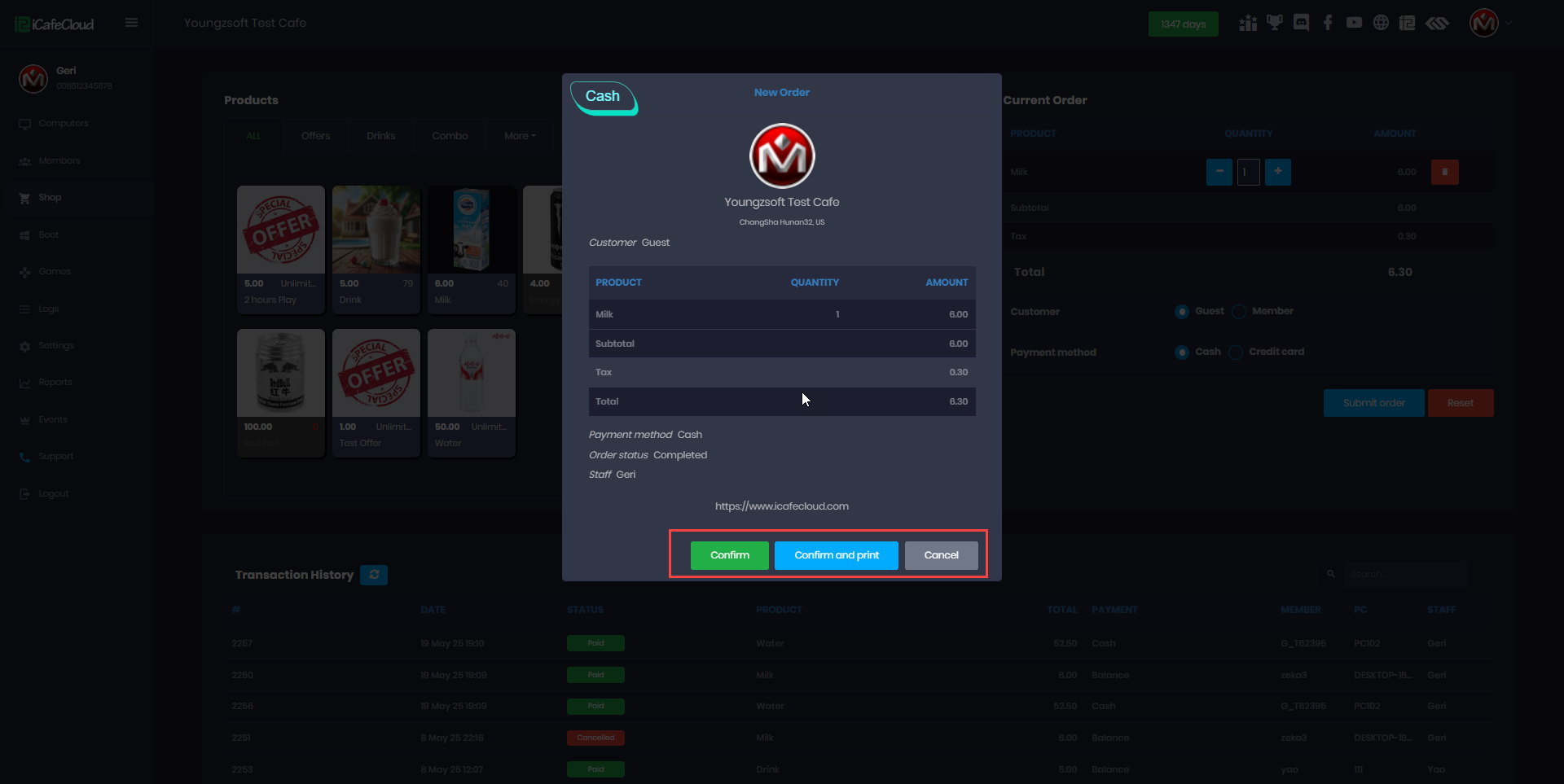Expand the More products dropdown
The image size is (1564, 784).
pos(520,136)
